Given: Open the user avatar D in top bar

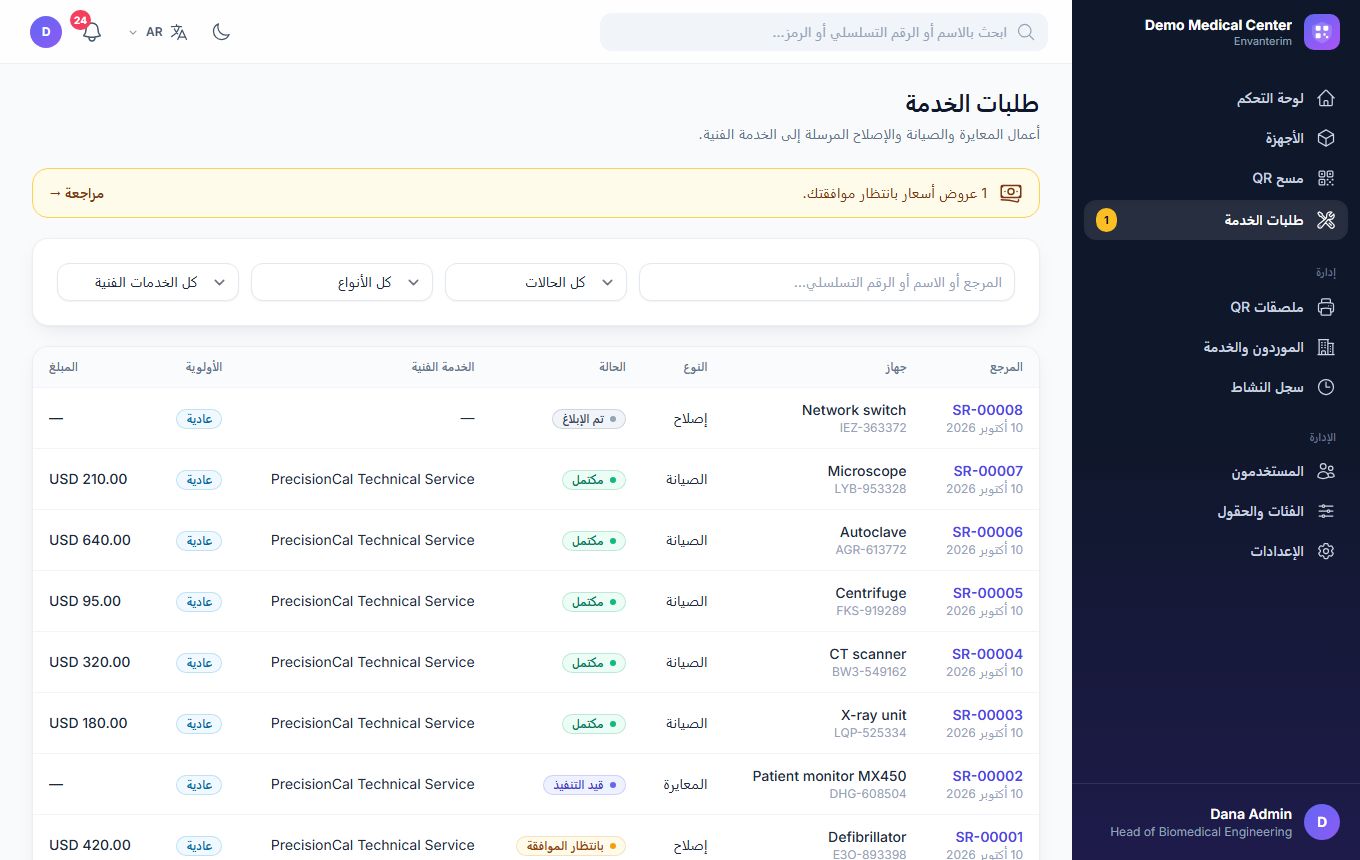Looking at the screenshot, I should pyautogui.click(x=46, y=32).
